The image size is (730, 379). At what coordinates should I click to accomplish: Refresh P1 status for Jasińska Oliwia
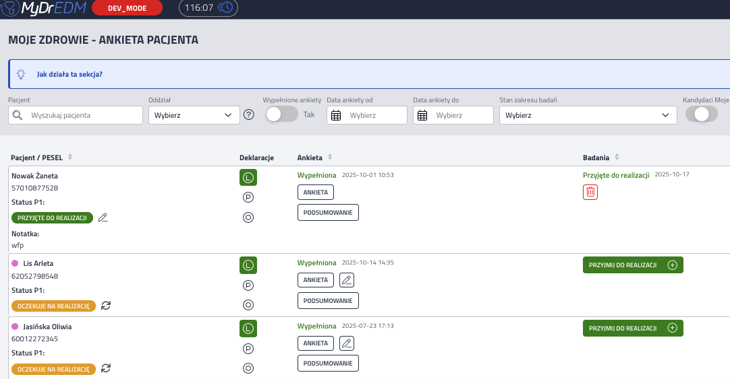(x=106, y=368)
